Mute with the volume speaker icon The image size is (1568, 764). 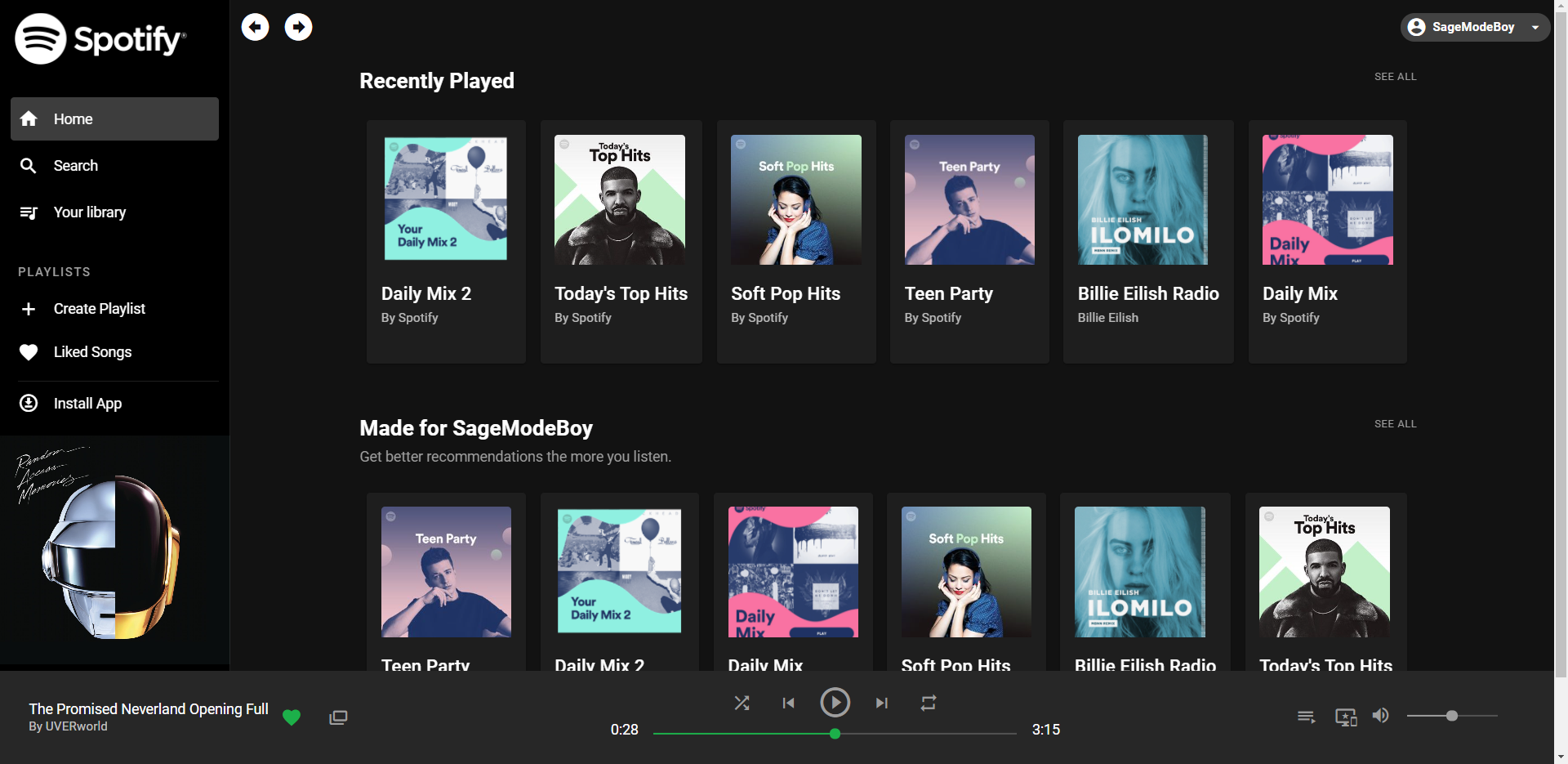1380,716
